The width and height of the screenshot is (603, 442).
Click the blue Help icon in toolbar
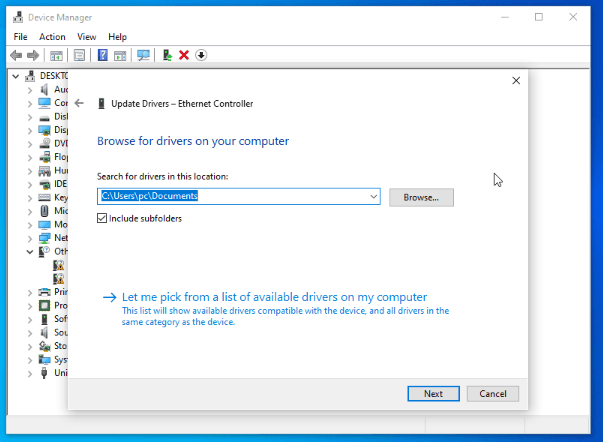[102, 55]
